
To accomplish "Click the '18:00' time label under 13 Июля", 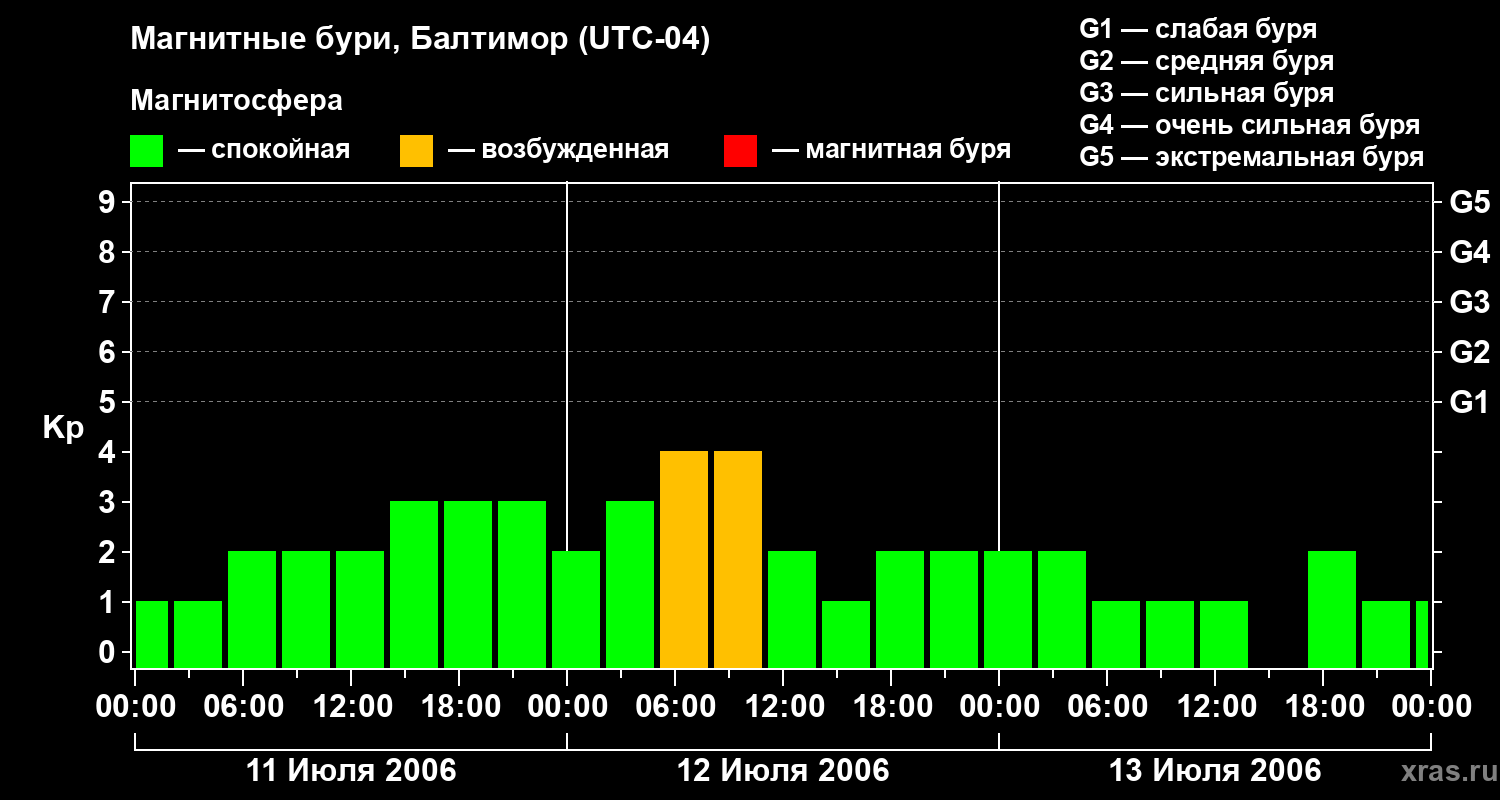I will click(1323, 707).
